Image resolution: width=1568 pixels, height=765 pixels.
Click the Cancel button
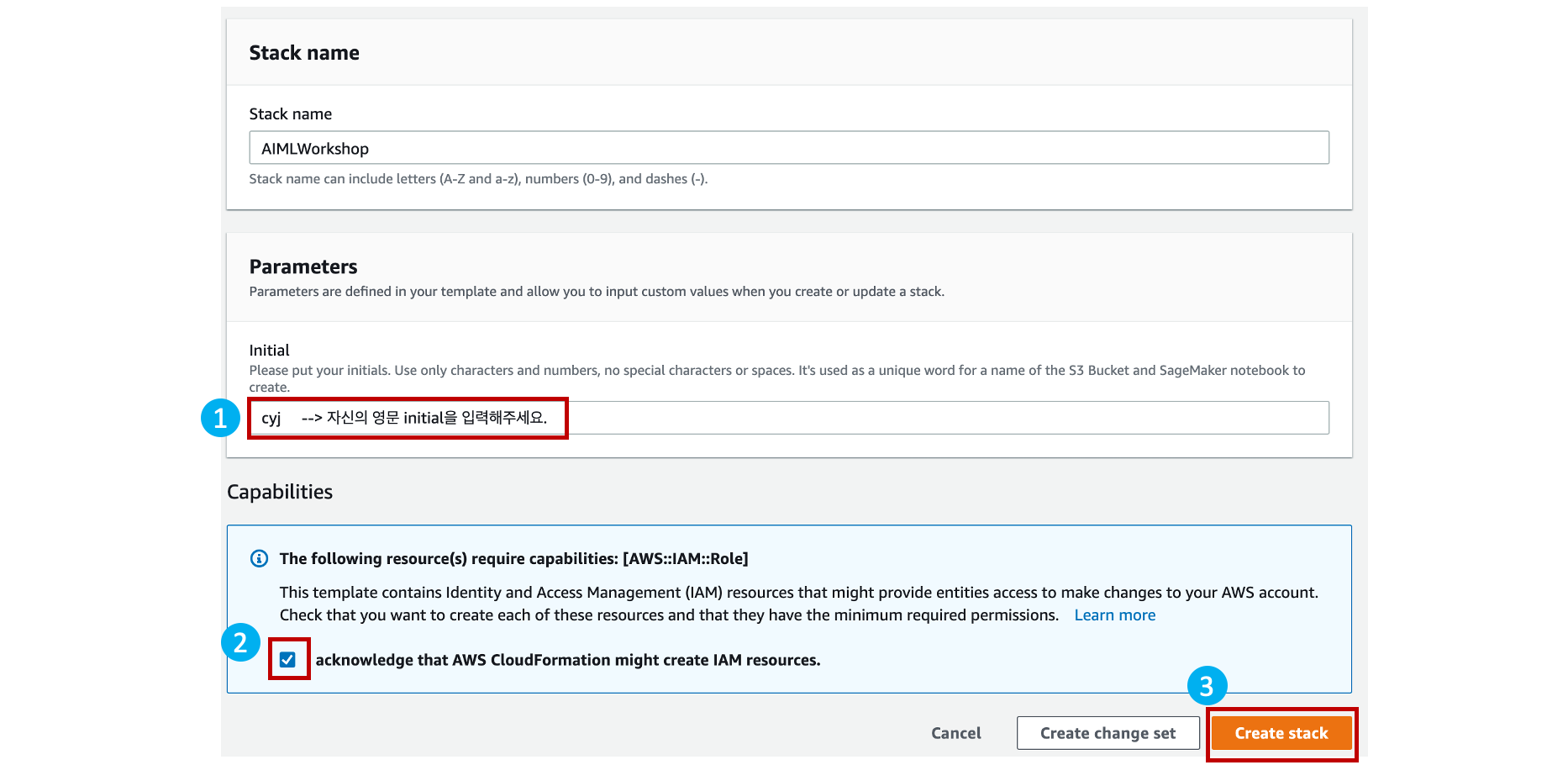tap(956, 733)
